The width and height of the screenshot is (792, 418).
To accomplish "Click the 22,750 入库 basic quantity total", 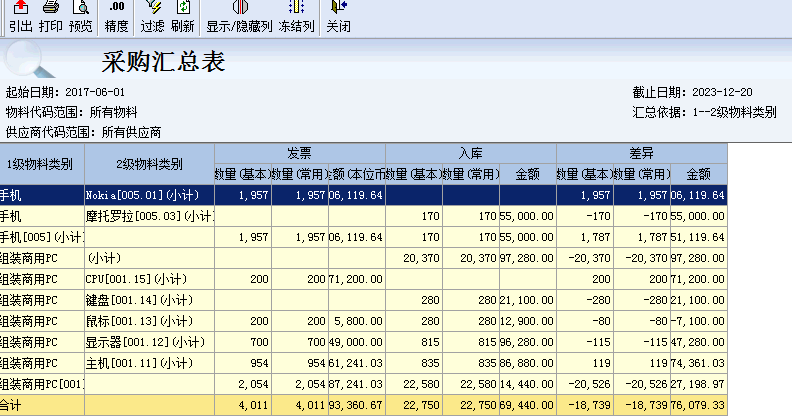I will pyautogui.click(x=414, y=405).
